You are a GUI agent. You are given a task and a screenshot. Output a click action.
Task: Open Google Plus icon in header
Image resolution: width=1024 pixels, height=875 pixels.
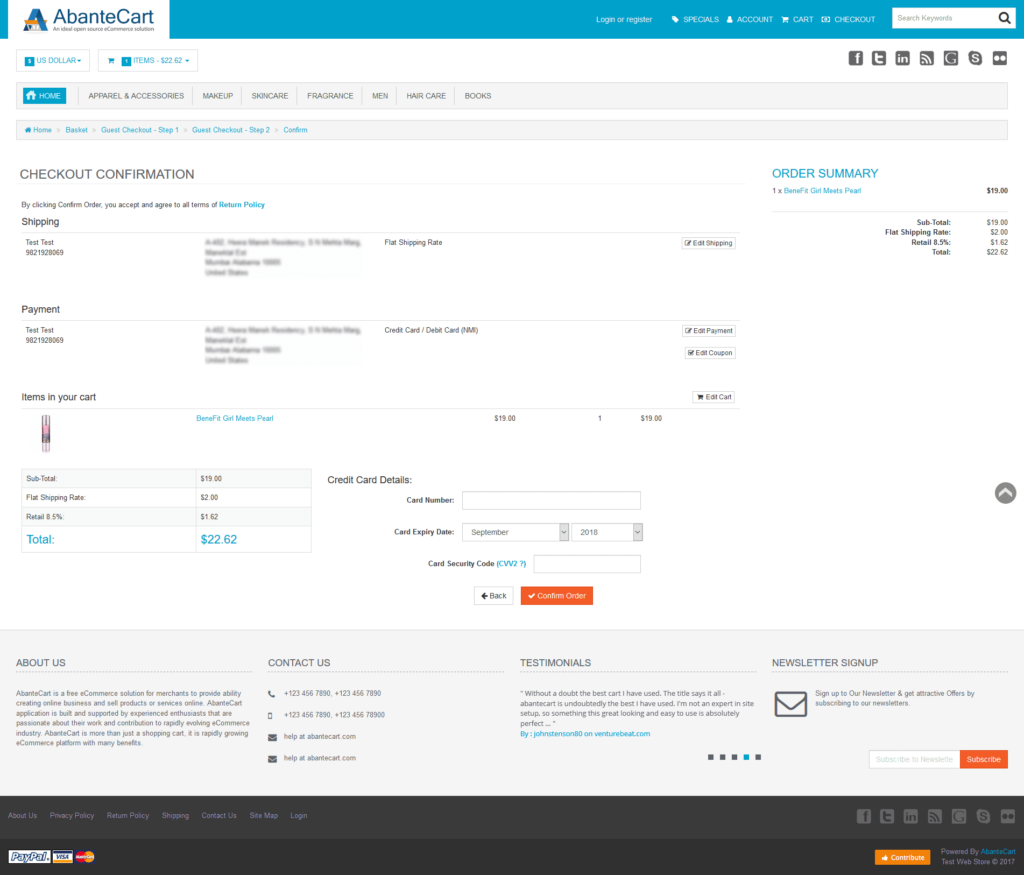click(x=951, y=58)
